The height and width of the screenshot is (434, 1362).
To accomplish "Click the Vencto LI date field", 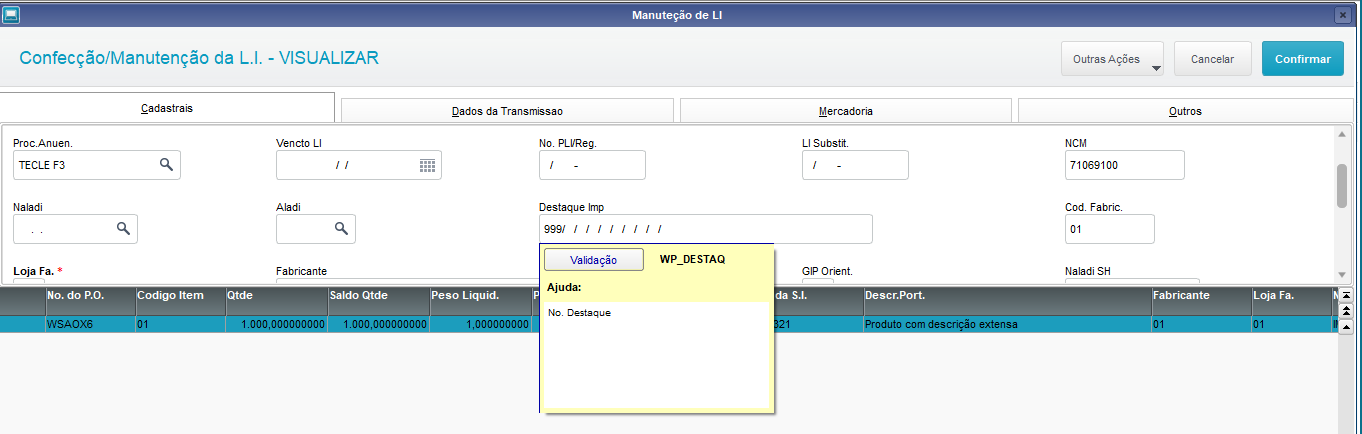I will click(359, 165).
